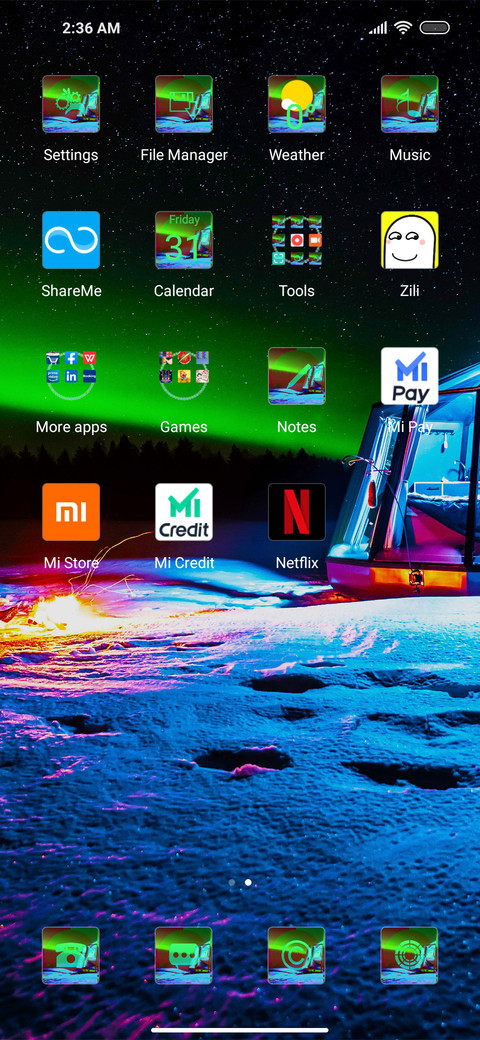Open the Phone dialer in the dock

click(x=71, y=955)
